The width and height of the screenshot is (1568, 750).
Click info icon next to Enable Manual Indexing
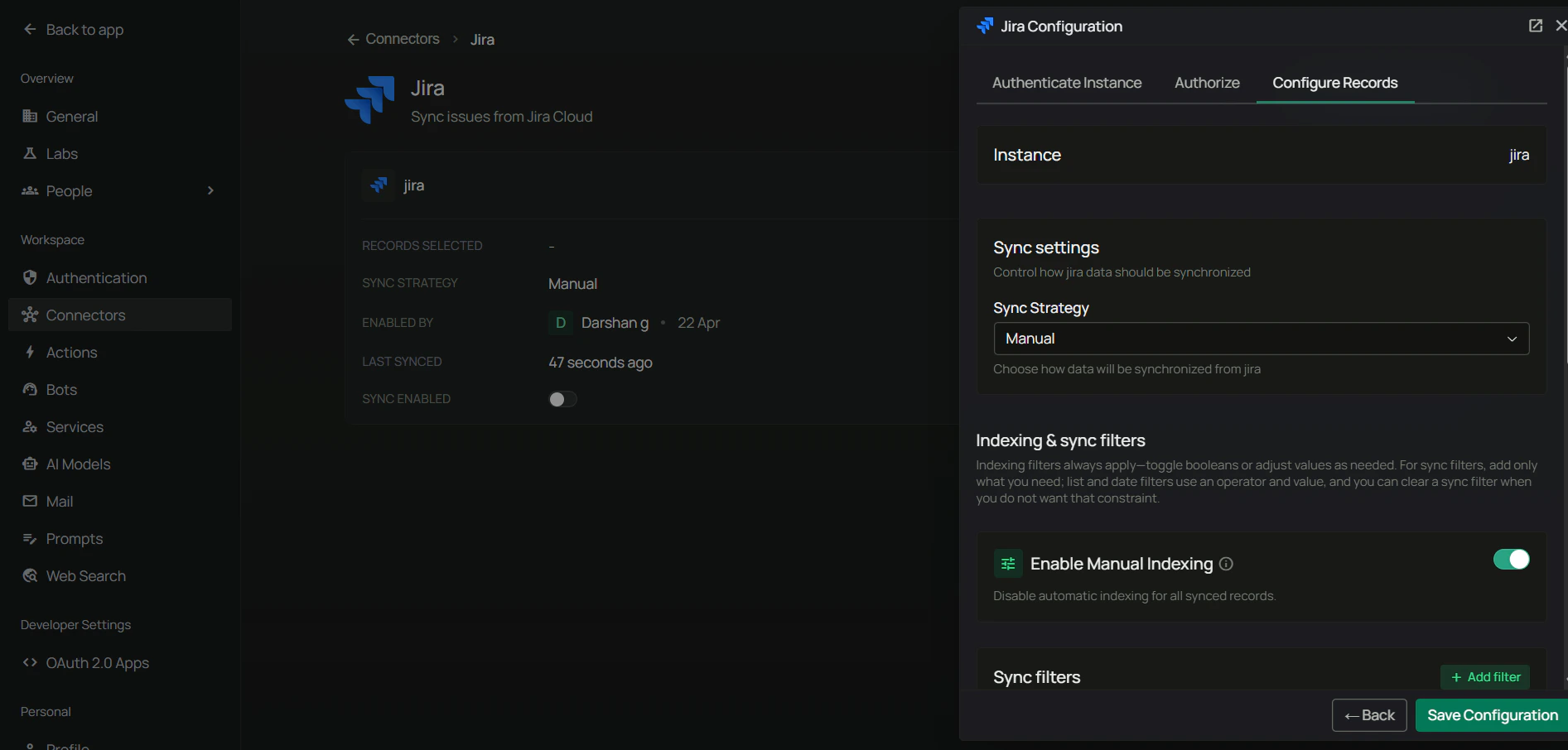point(1227,564)
